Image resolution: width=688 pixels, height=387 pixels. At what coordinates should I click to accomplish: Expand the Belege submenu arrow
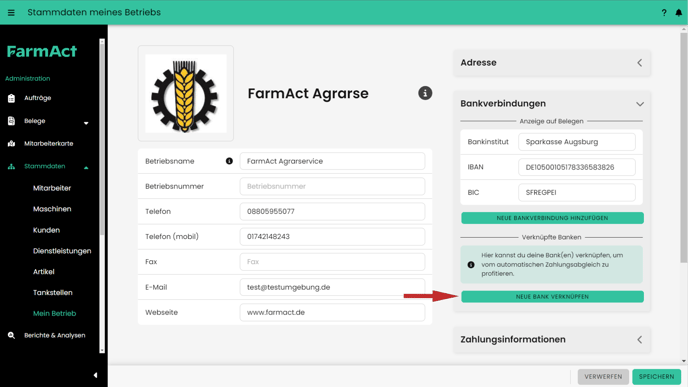[x=86, y=123]
